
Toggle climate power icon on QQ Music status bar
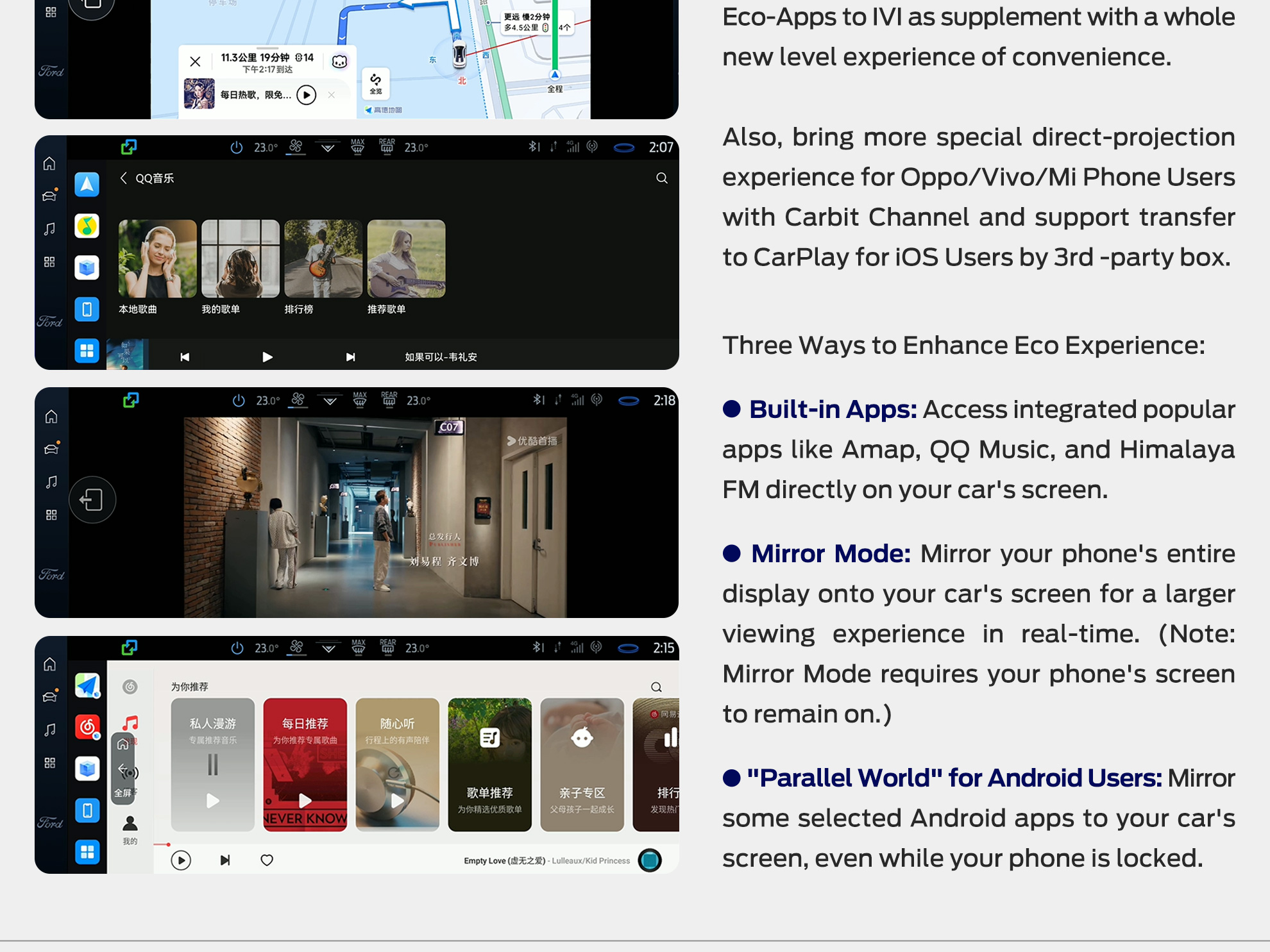pos(236,147)
